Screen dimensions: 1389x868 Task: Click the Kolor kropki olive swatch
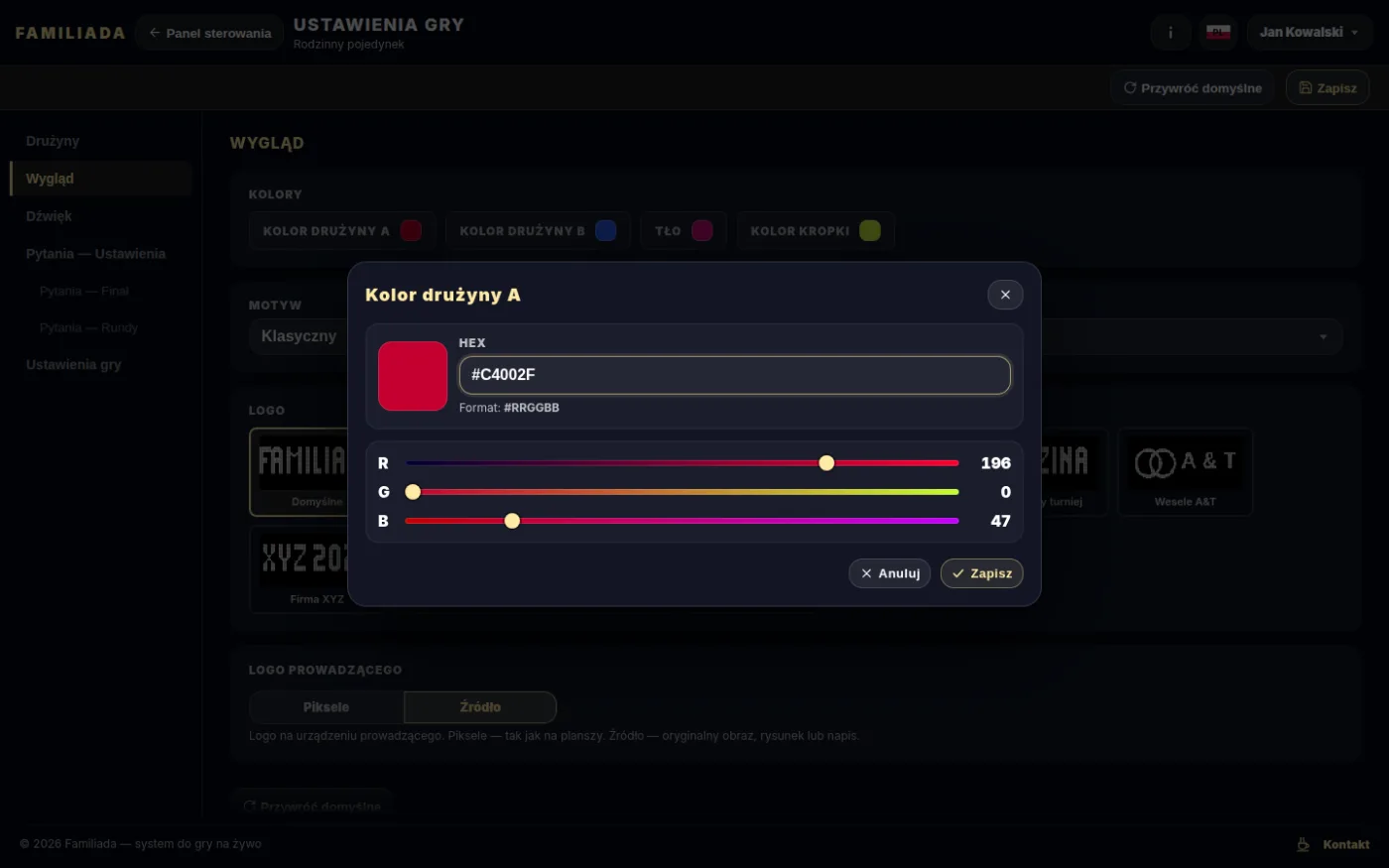(870, 230)
